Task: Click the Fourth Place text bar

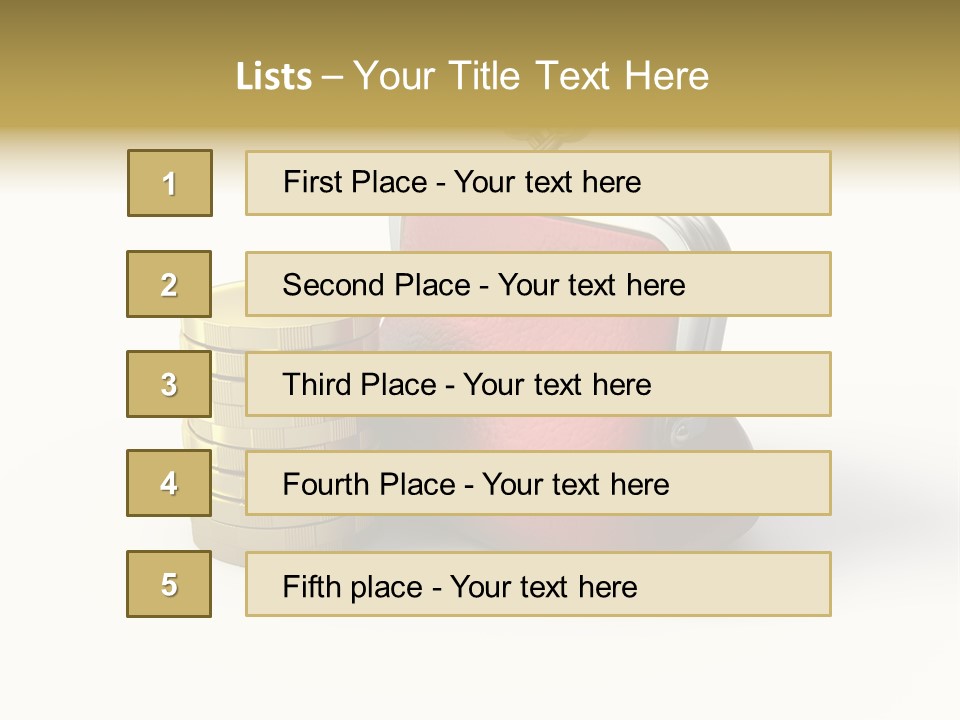Action: click(x=538, y=484)
